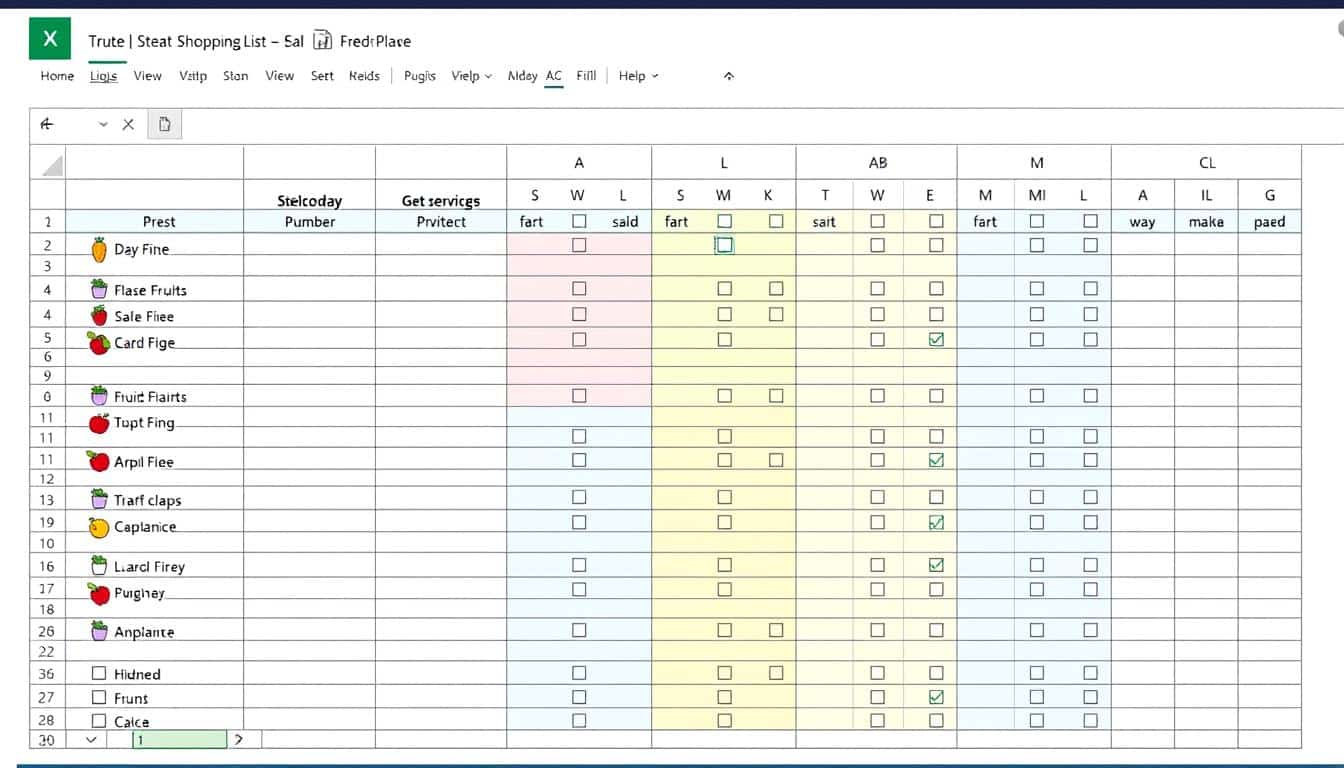
Task: Click the red apple icon beside Sale Fliee
Action: (x=99, y=316)
